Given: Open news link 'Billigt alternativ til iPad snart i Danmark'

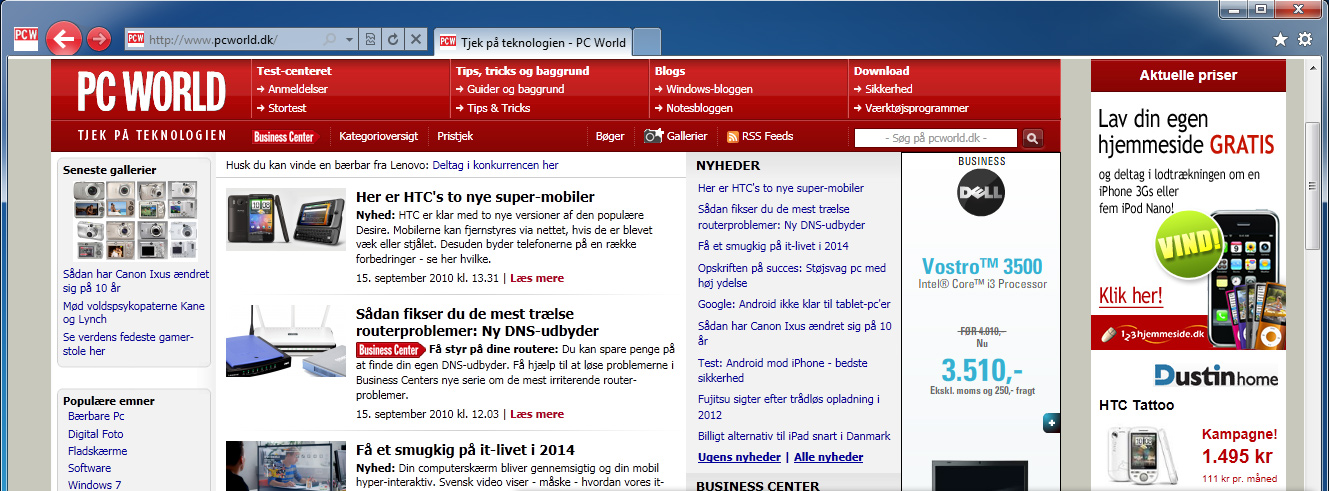Looking at the screenshot, I should coord(794,436).
